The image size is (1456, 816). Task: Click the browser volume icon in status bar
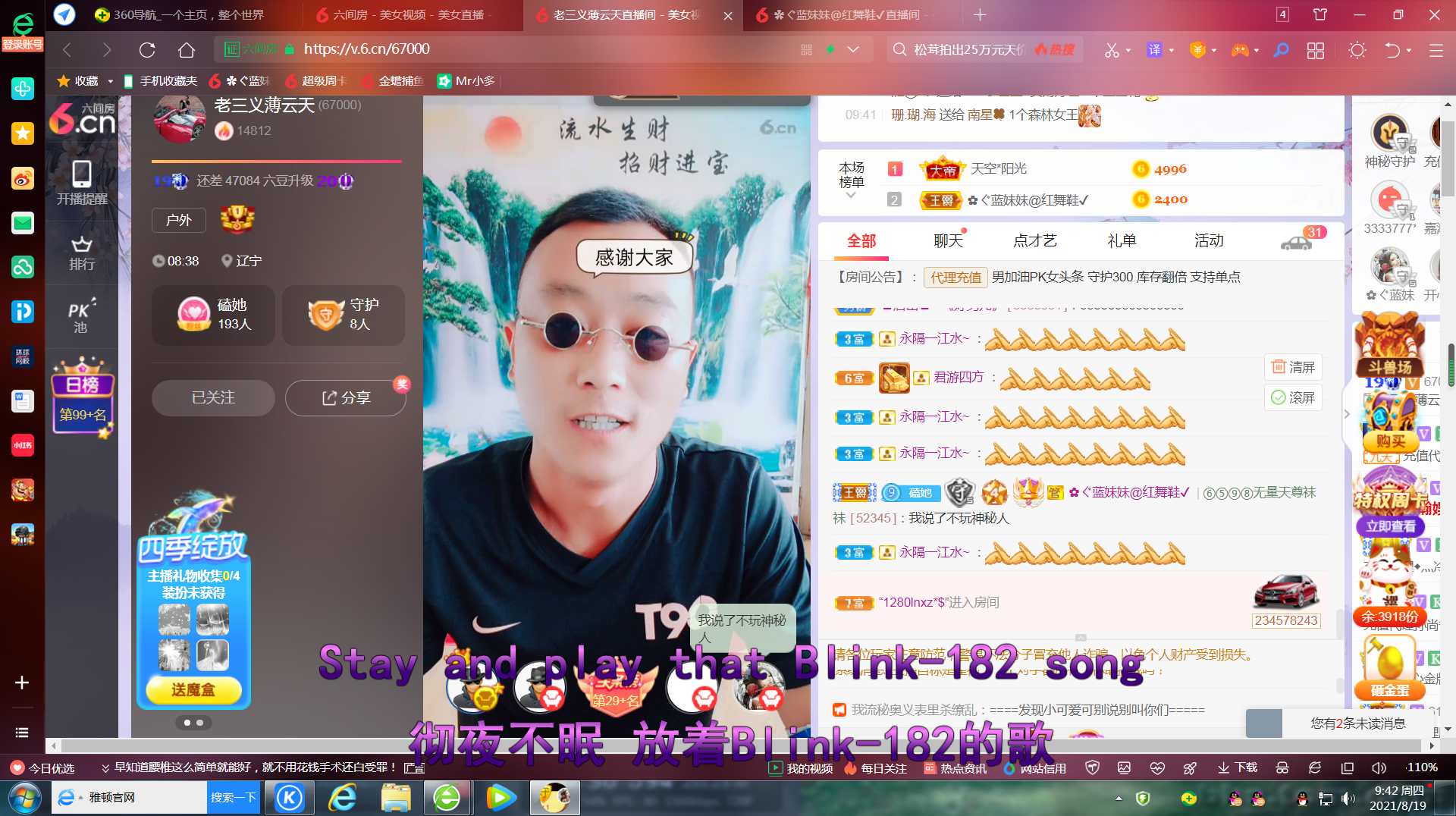[1379, 768]
